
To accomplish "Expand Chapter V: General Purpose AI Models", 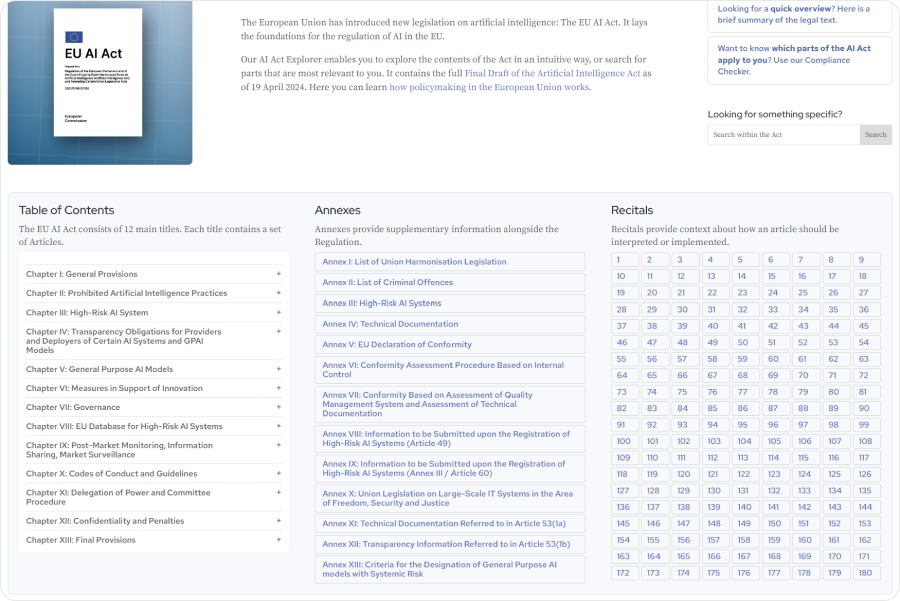I will pos(153,369).
